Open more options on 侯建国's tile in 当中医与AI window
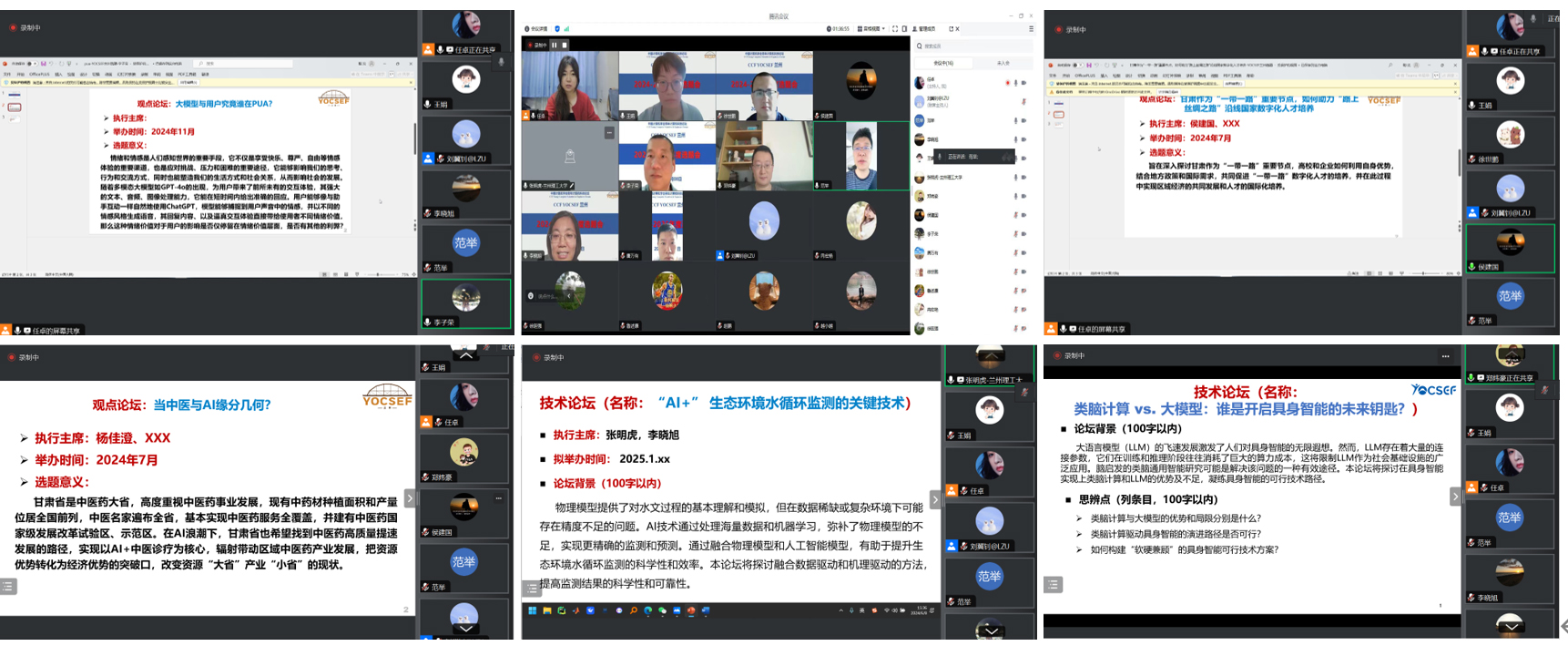 click(x=498, y=498)
